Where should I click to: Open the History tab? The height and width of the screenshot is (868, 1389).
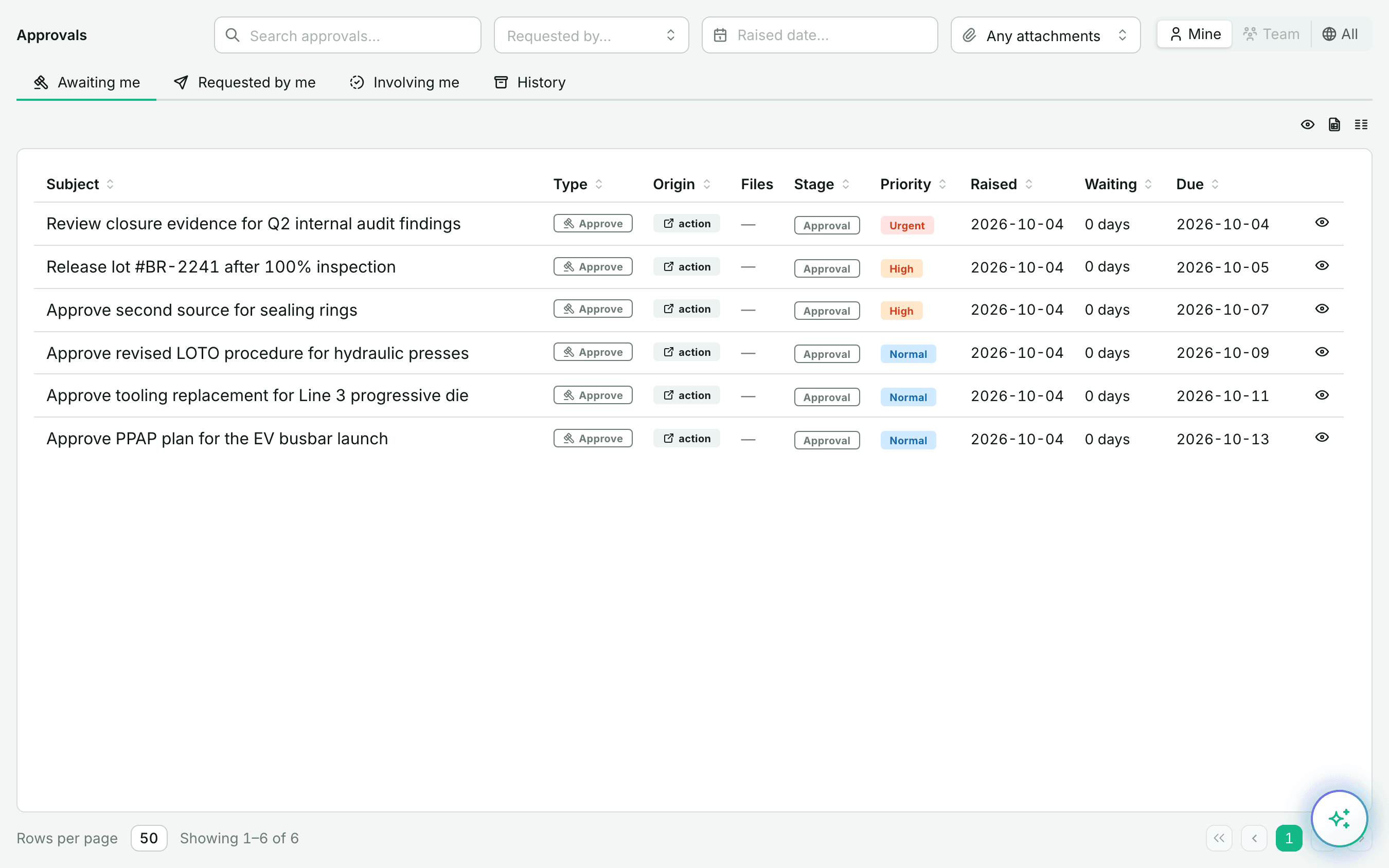[x=529, y=82]
